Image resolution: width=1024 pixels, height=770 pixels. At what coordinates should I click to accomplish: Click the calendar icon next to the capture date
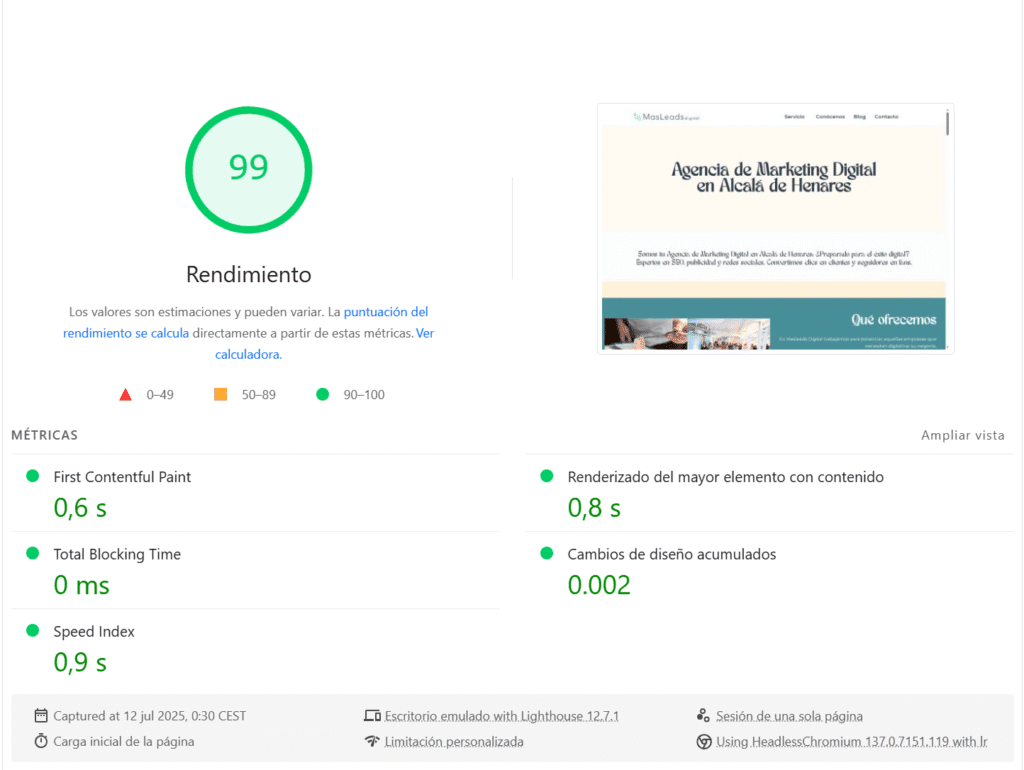tap(40, 715)
